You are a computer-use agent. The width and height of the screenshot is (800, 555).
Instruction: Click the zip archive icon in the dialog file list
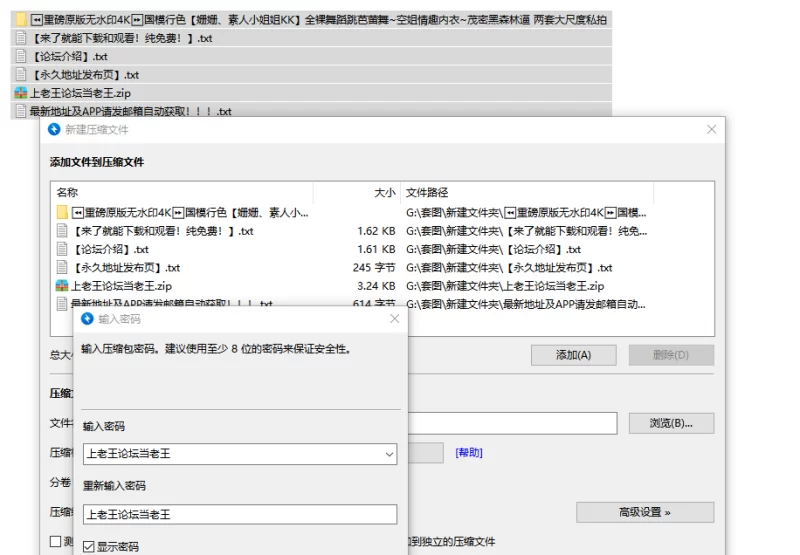(62, 286)
